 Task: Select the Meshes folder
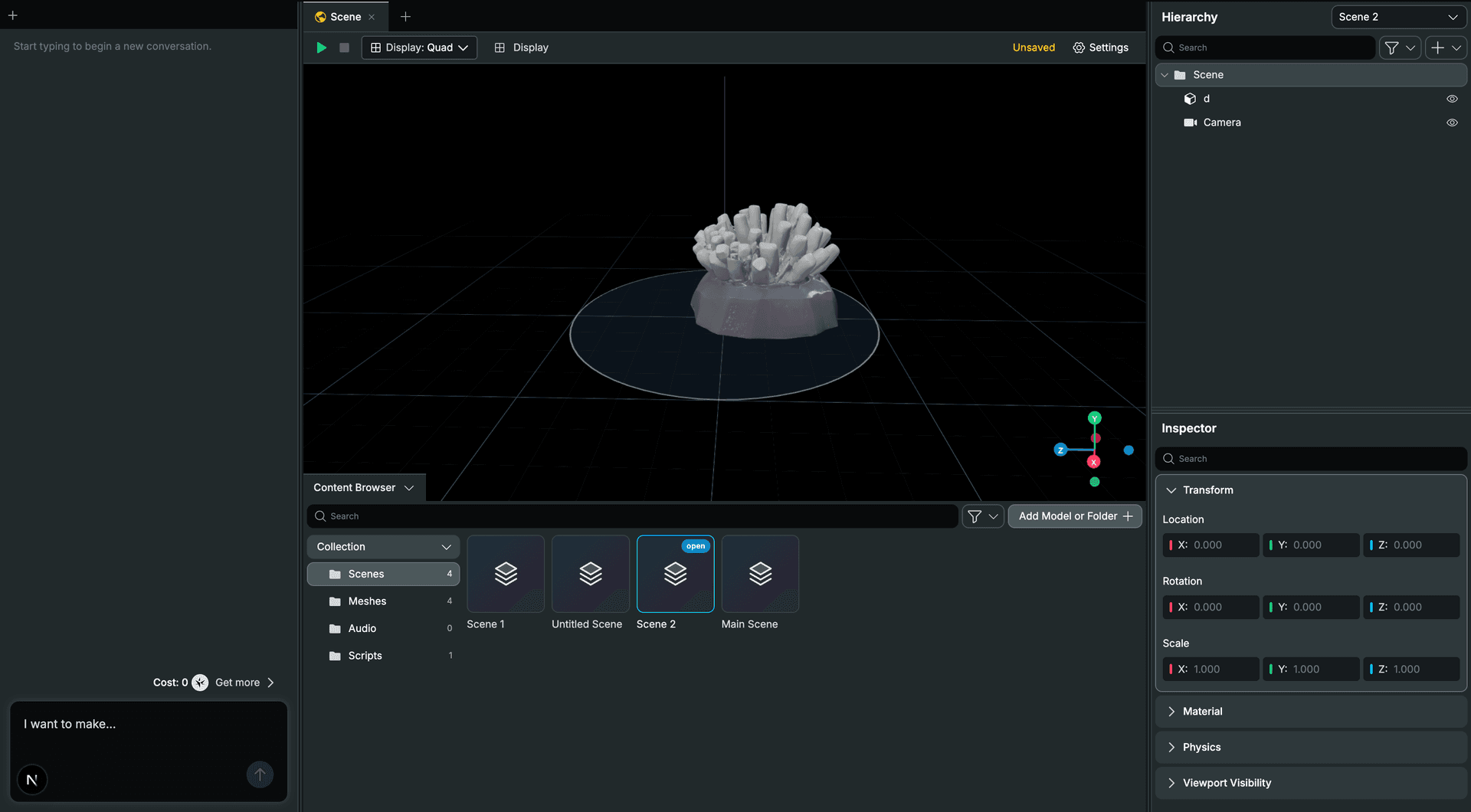click(x=383, y=601)
